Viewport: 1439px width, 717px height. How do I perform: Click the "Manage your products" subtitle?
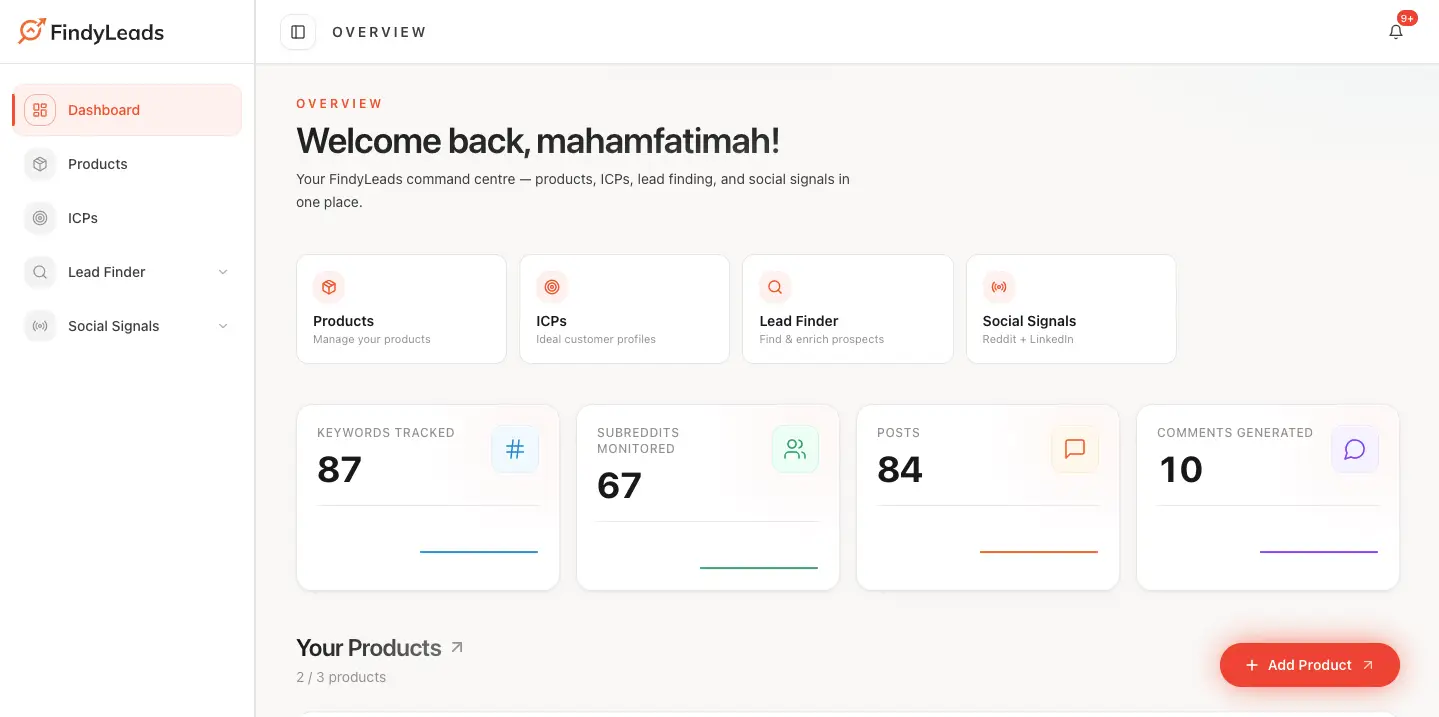[x=372, y=339]
